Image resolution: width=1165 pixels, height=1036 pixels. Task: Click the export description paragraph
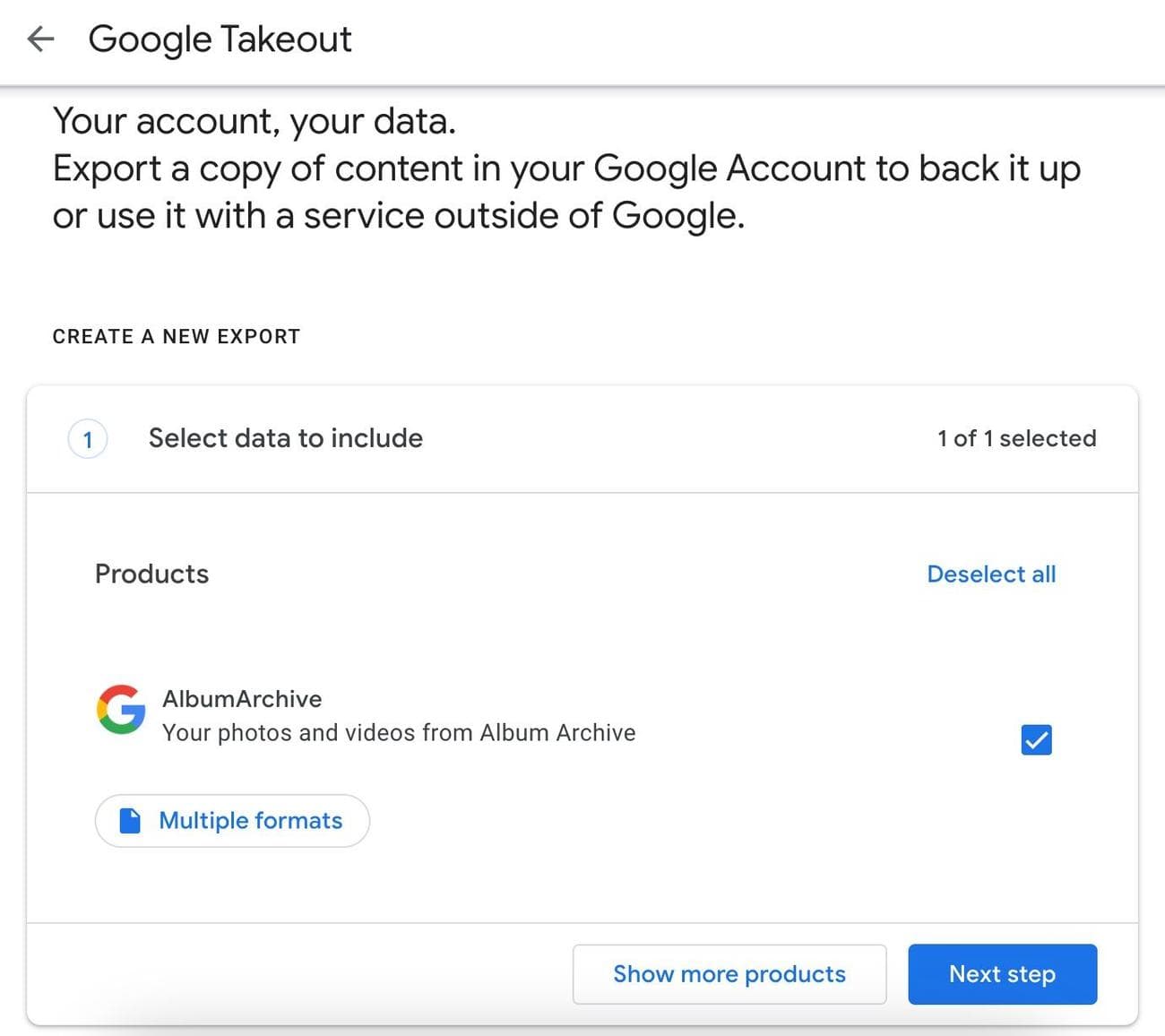(566, 191)
